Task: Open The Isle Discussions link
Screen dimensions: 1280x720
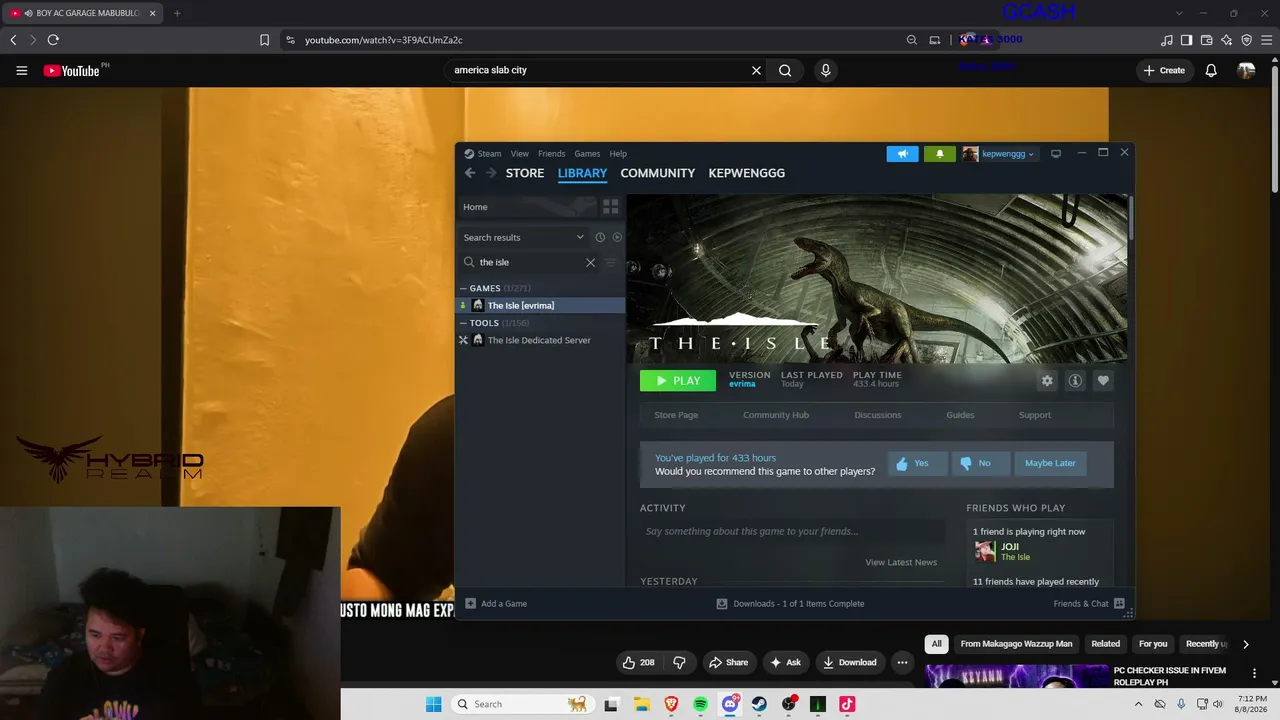Action: click(x=878, y=415)
